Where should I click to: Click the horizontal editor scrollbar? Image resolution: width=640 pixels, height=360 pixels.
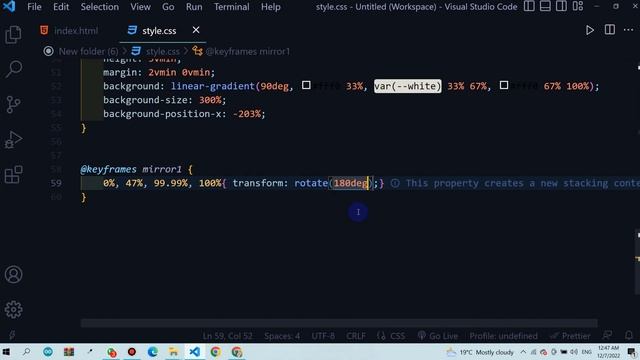pyautogui.click(x=339, y=323)
